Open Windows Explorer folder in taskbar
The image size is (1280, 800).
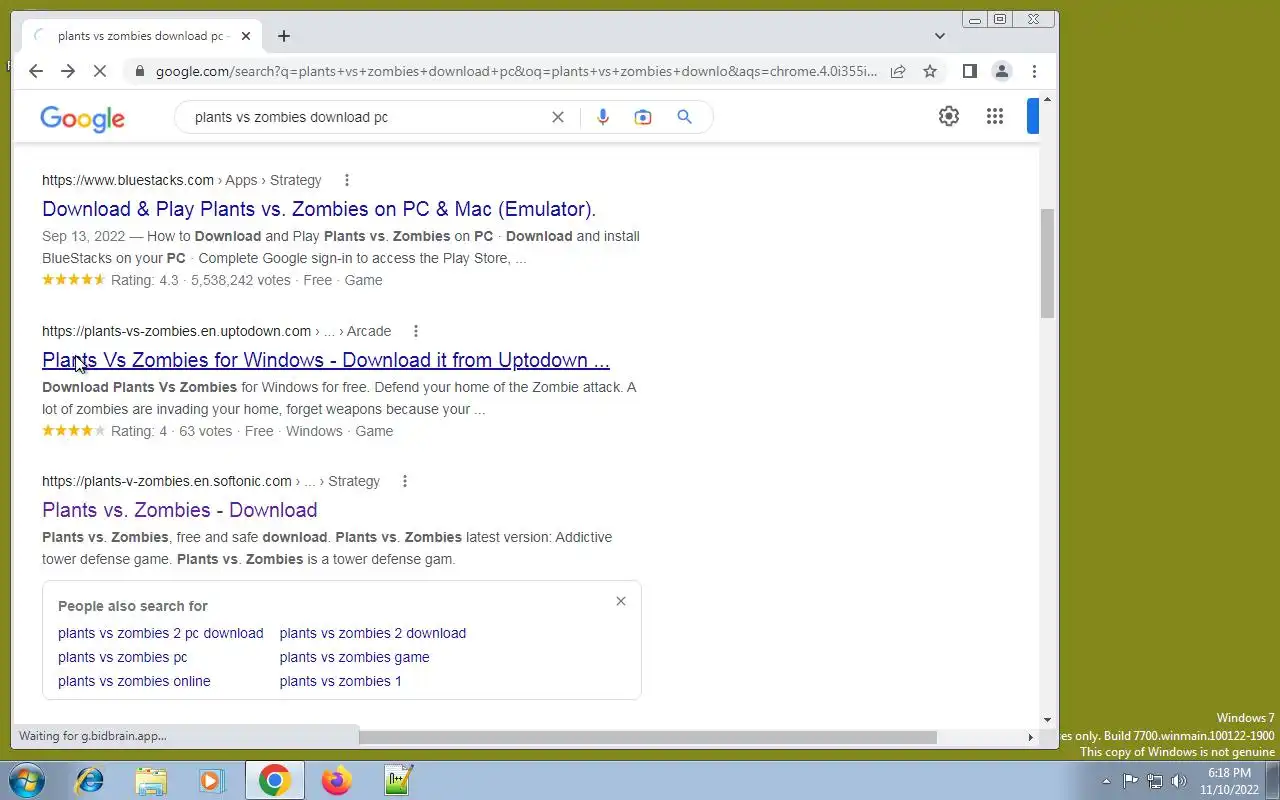click(x=151, y=780)
